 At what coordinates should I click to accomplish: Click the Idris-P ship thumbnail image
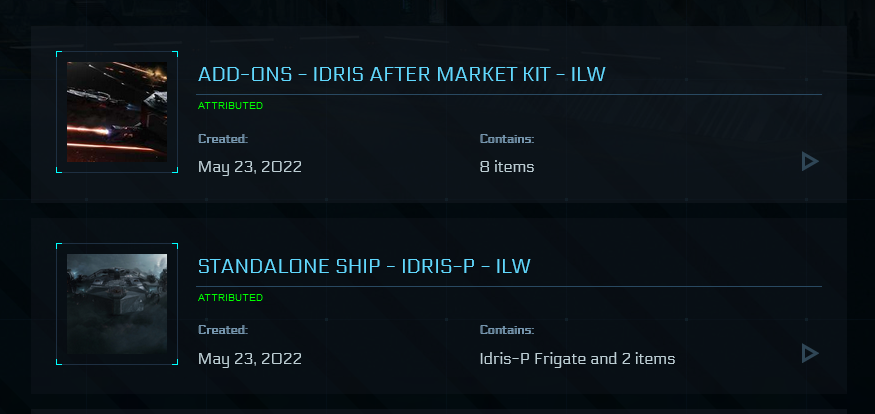117,304
